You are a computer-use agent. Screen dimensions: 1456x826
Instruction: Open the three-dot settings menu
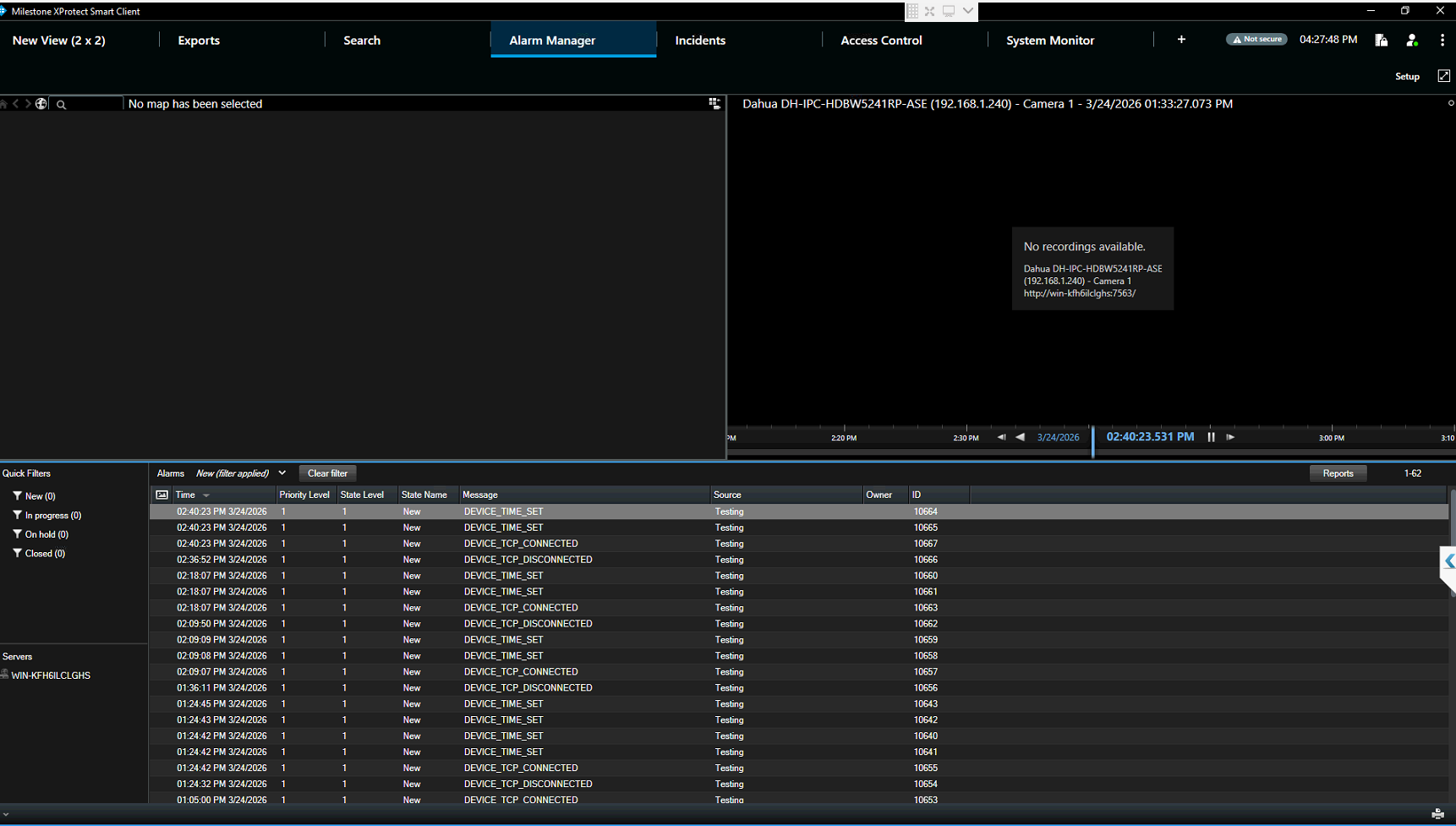(1442, 40)
